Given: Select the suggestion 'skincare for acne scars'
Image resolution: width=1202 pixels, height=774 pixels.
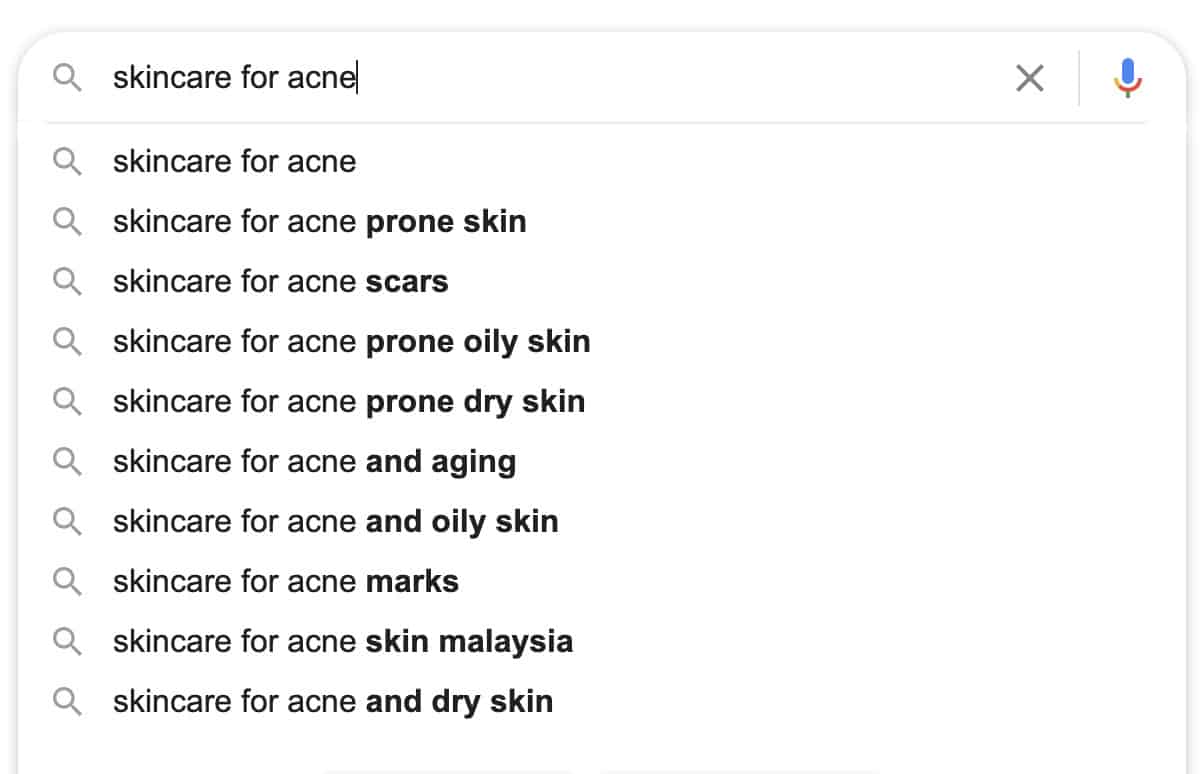Looking at the screenshot, I should point(280,281).
